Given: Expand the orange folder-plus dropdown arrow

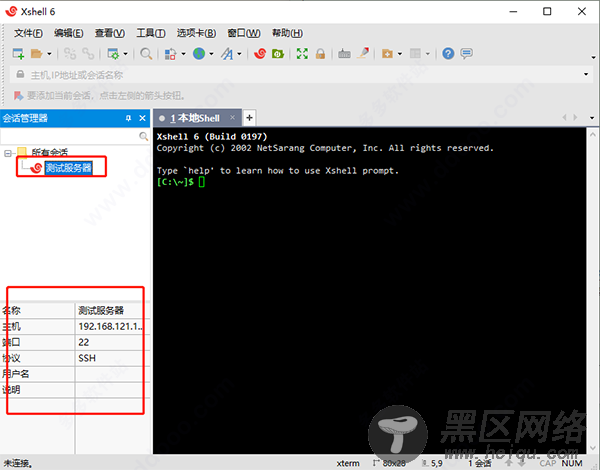Looking at the screenshot, I should (x=400, y=54).
